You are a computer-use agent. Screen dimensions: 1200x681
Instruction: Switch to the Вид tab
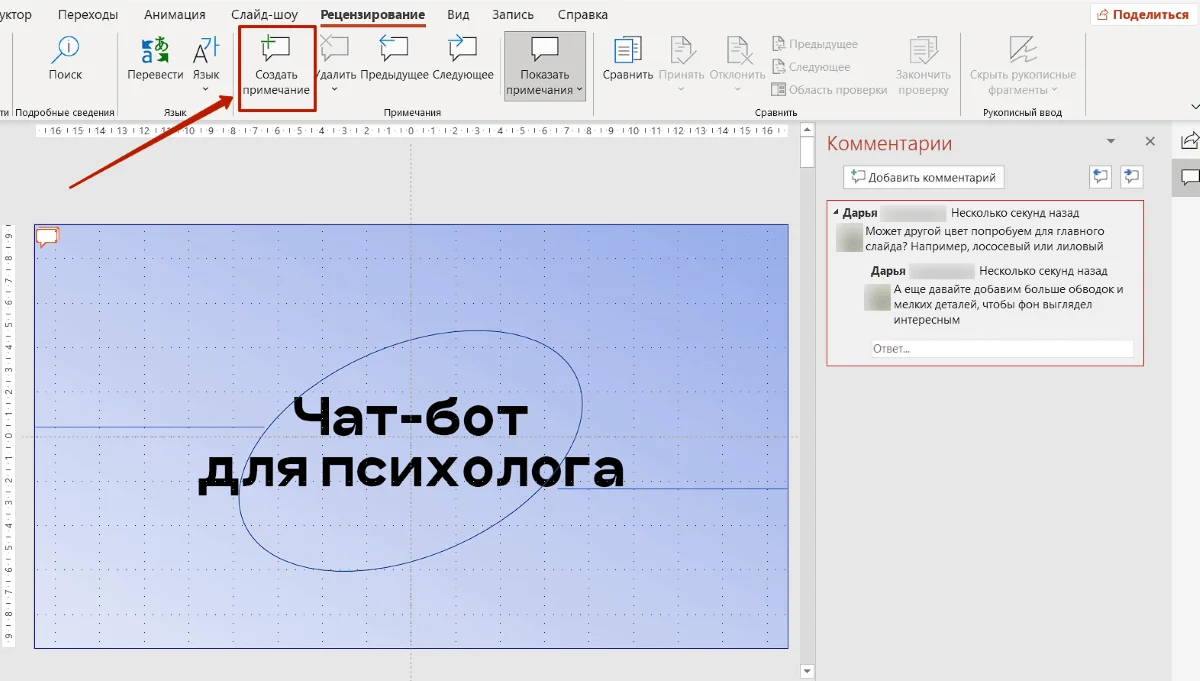pyautogui.click(x=458, y=15)
